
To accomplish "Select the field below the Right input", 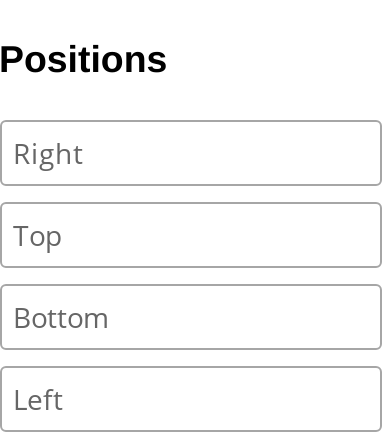I will [191, 235].
